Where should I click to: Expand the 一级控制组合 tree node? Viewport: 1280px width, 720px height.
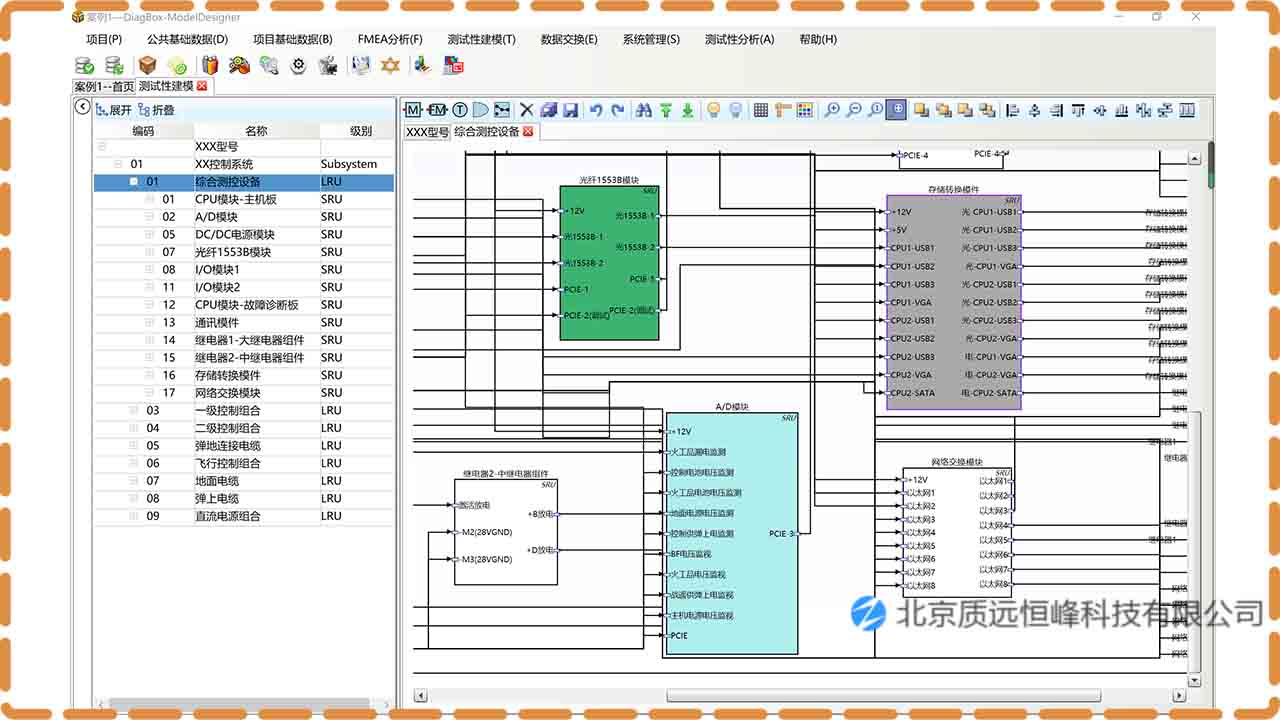pyautogui.click(x=135, y=410)
